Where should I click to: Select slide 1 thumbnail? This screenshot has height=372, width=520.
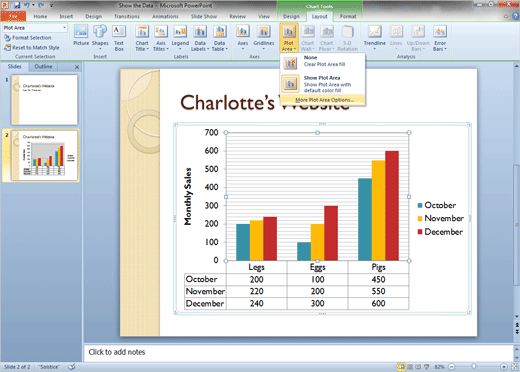(x=44, y=100)
